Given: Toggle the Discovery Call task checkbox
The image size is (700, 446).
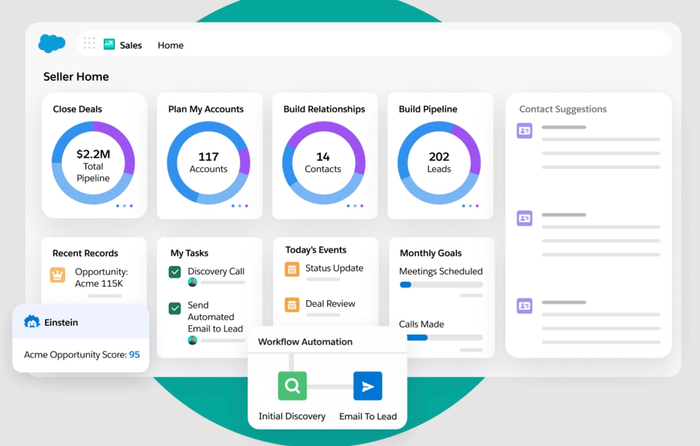Looking at the screenshot, I should [175, 272].
